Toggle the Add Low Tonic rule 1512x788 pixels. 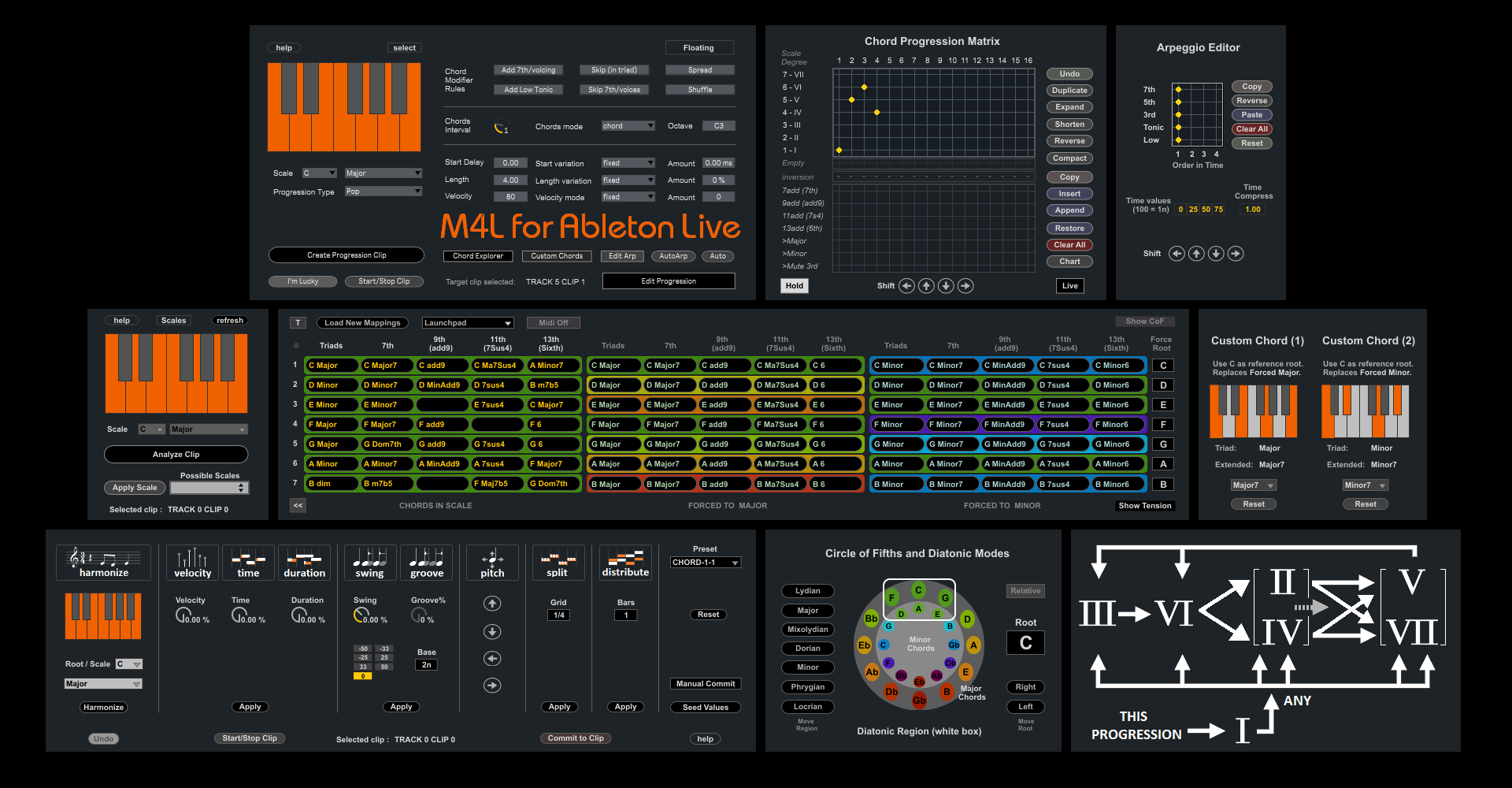click(528, 90)
